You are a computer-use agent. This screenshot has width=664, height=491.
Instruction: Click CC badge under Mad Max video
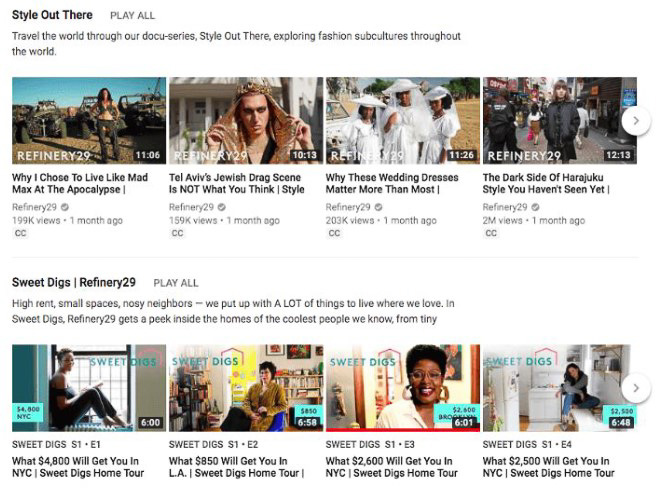click(20, 233)
